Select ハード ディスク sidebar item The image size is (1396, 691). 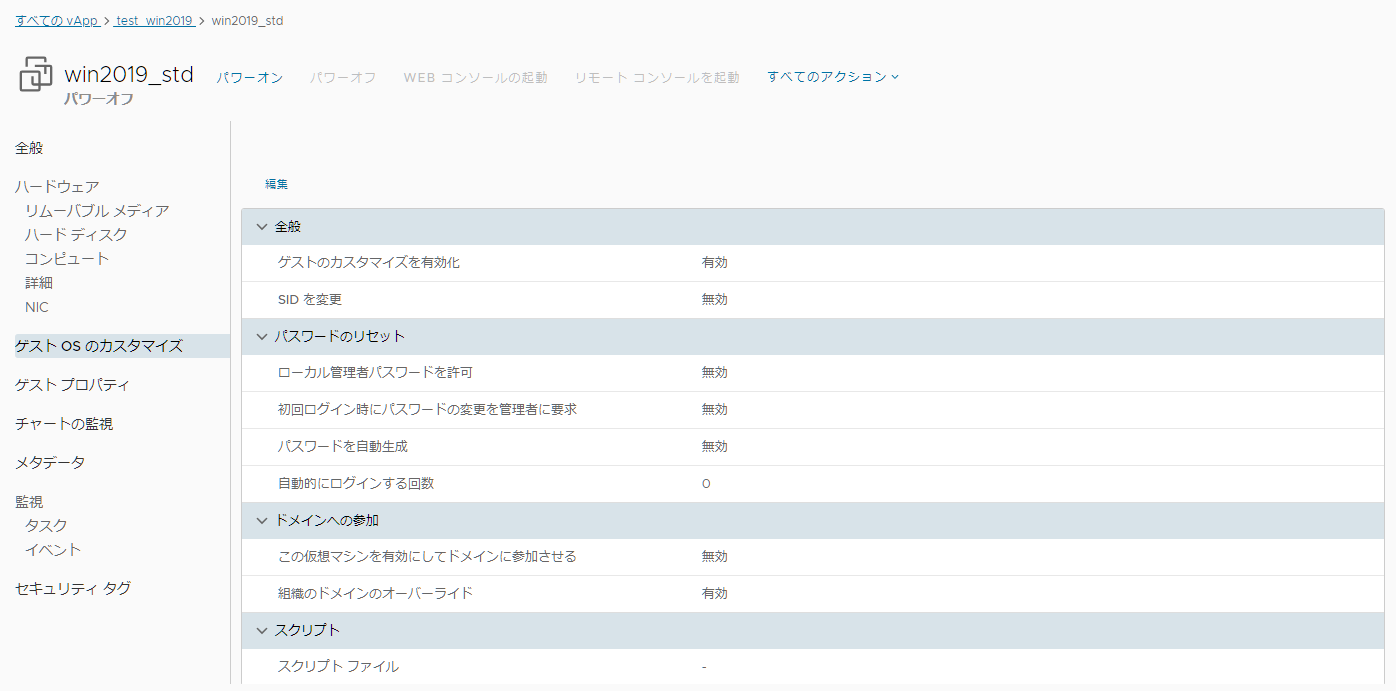(76, 234)
